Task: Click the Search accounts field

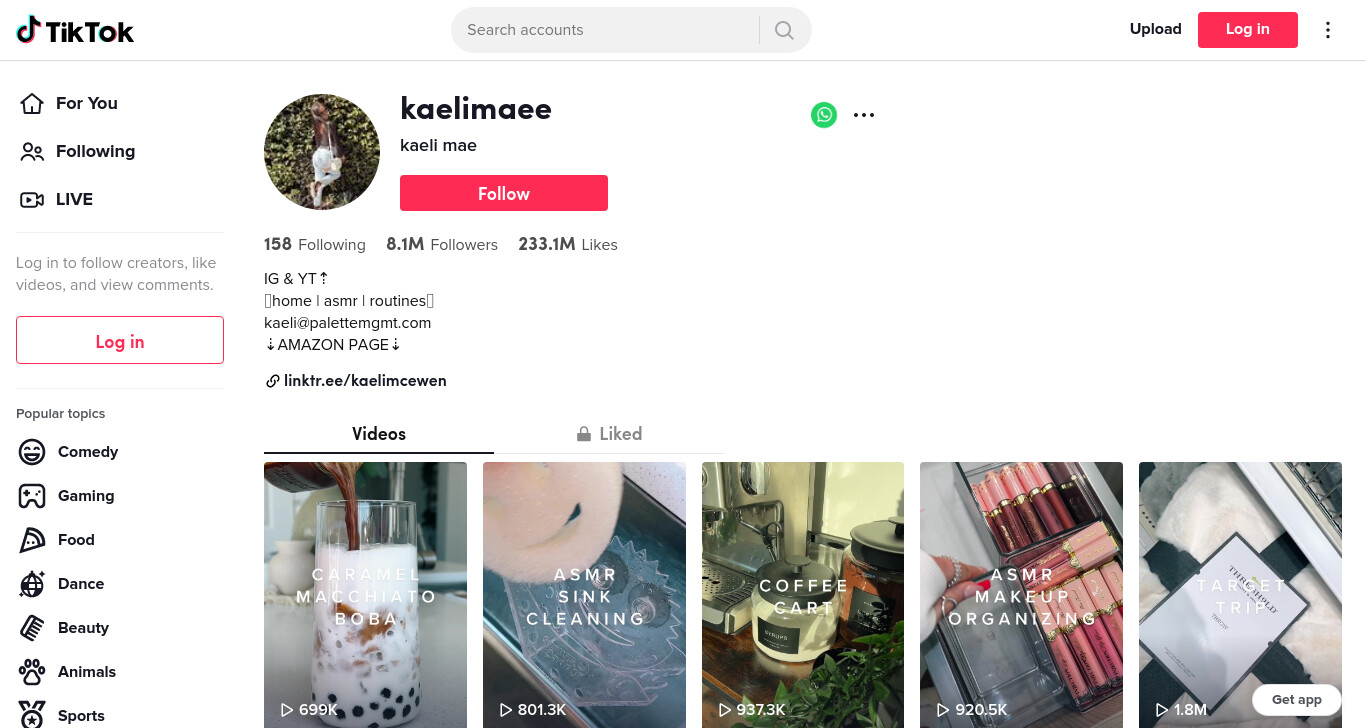Action: click(605, 30)
